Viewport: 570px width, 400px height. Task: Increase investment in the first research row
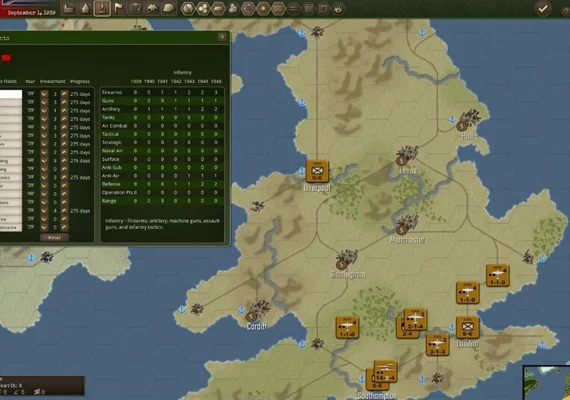tap(64, 94)
